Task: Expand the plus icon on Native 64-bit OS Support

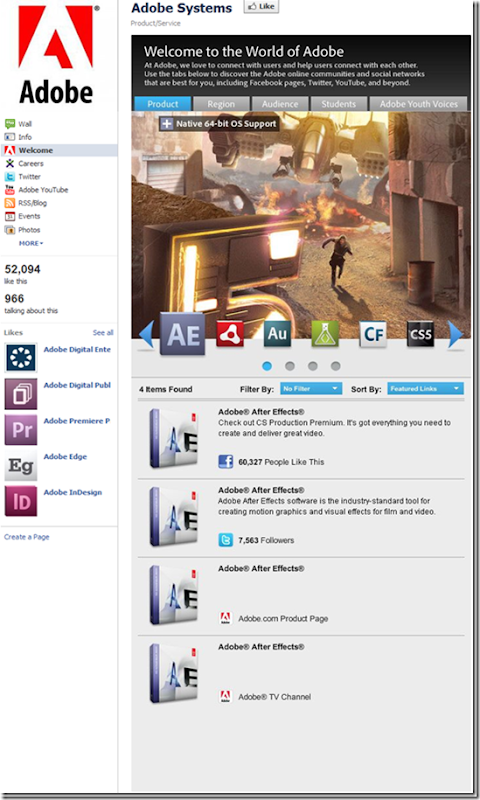Action: coord(167,123)
